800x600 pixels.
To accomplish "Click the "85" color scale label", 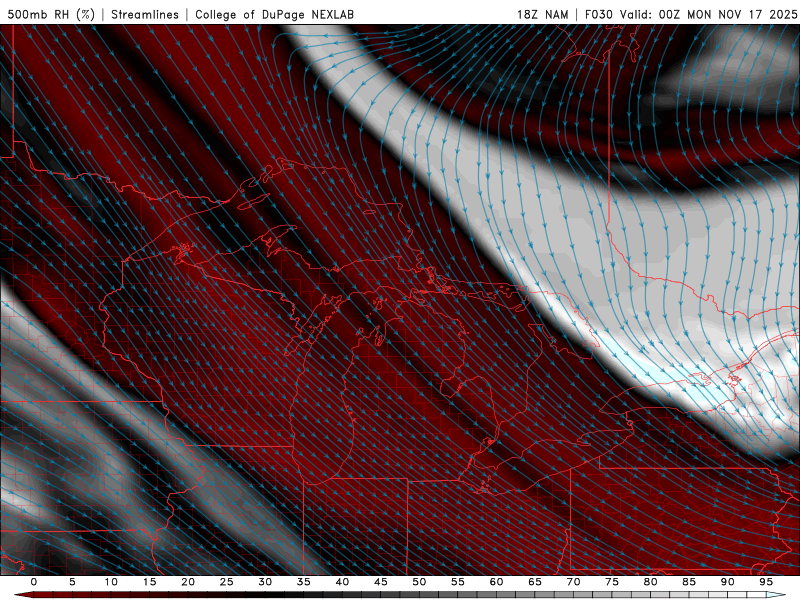I will (689, 582).
